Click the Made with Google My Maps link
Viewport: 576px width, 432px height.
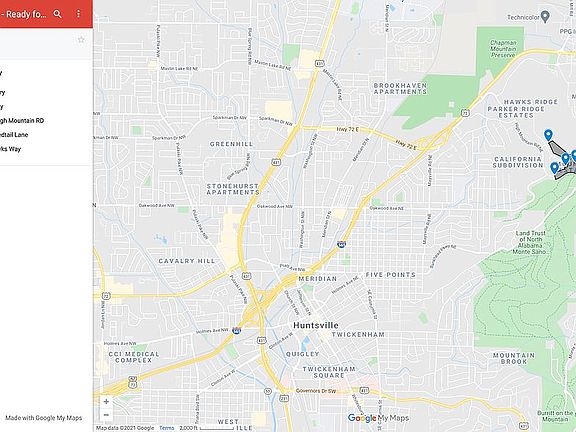point(43,418)
